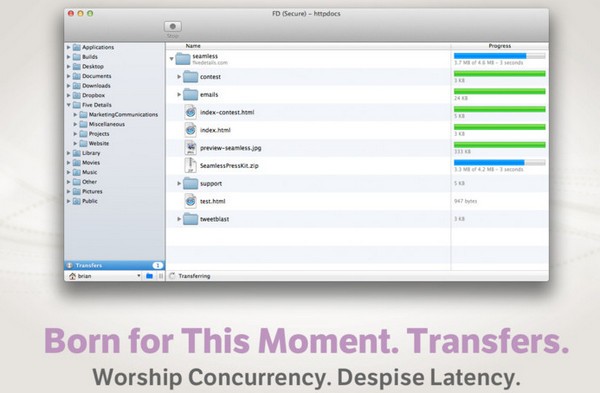Select the file name preview-seamless.jpg
Viewport: 600px width, 393px height.
coord(231,148)
